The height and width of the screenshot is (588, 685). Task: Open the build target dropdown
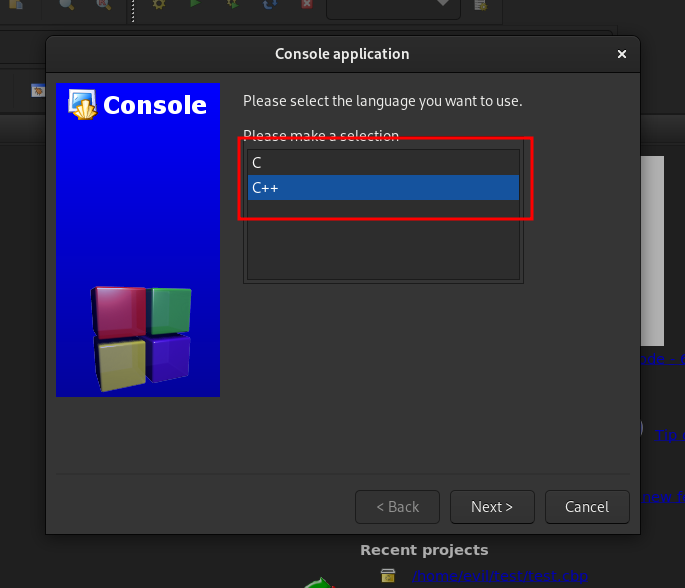[393, 6]
